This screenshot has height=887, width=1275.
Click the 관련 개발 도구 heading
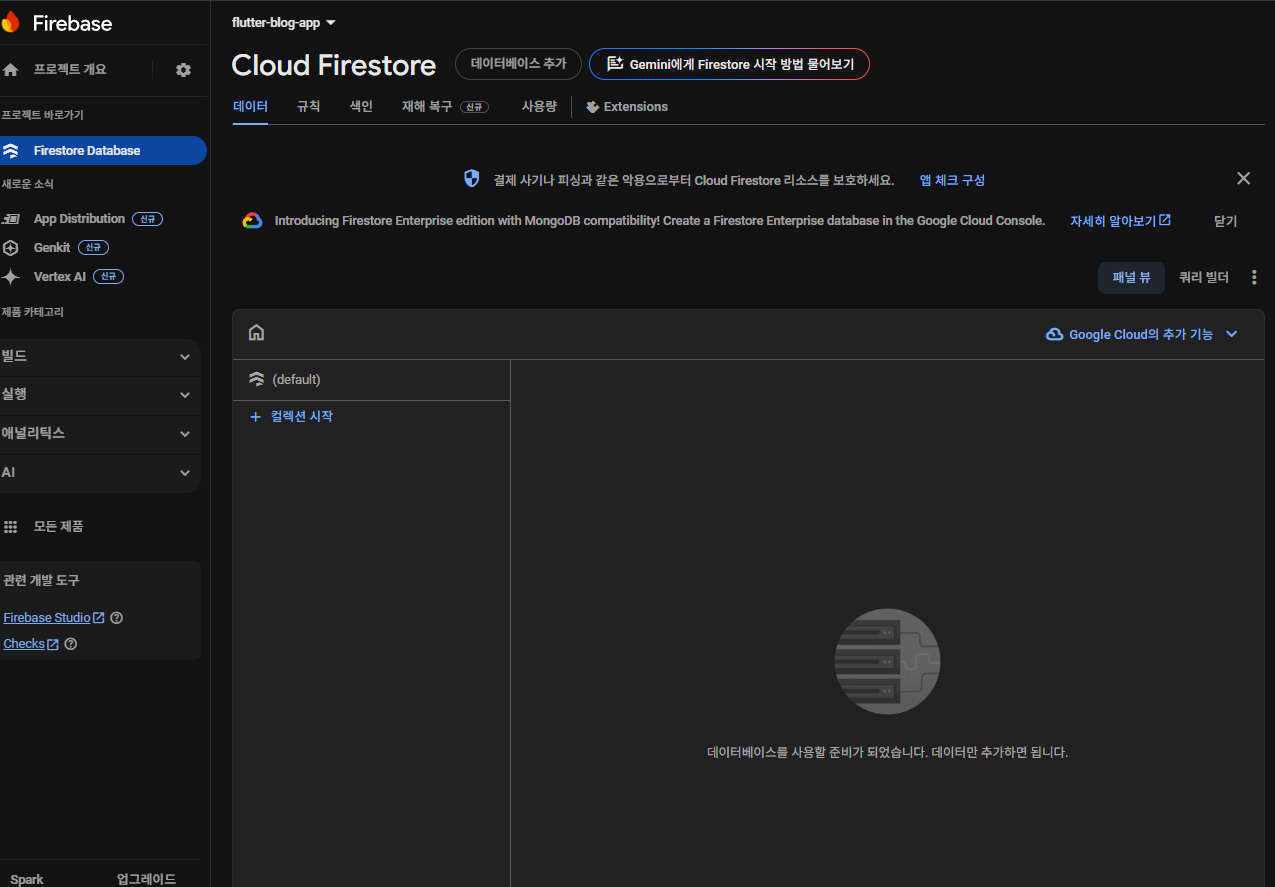click(x=41, y=581)
